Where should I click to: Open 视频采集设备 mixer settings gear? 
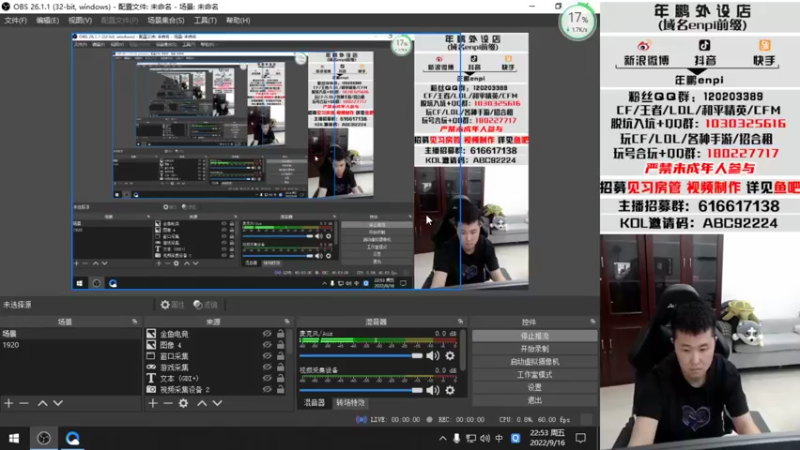(449, 390)
